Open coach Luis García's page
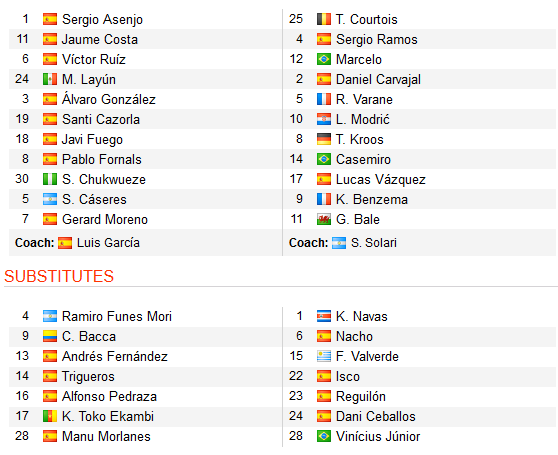The image size is (558, 455). coord(108,243)
